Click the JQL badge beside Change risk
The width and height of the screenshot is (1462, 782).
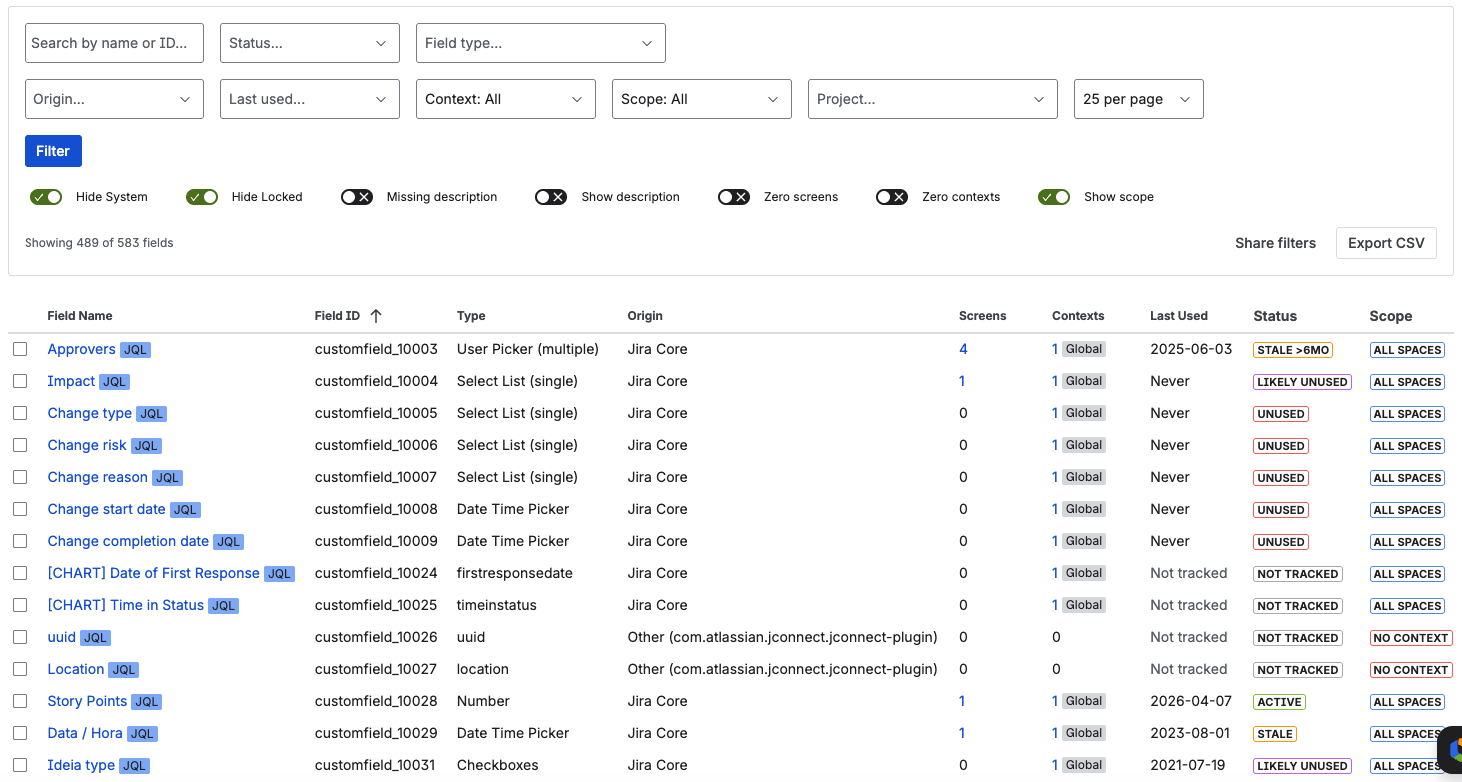[x=147, y=446]
